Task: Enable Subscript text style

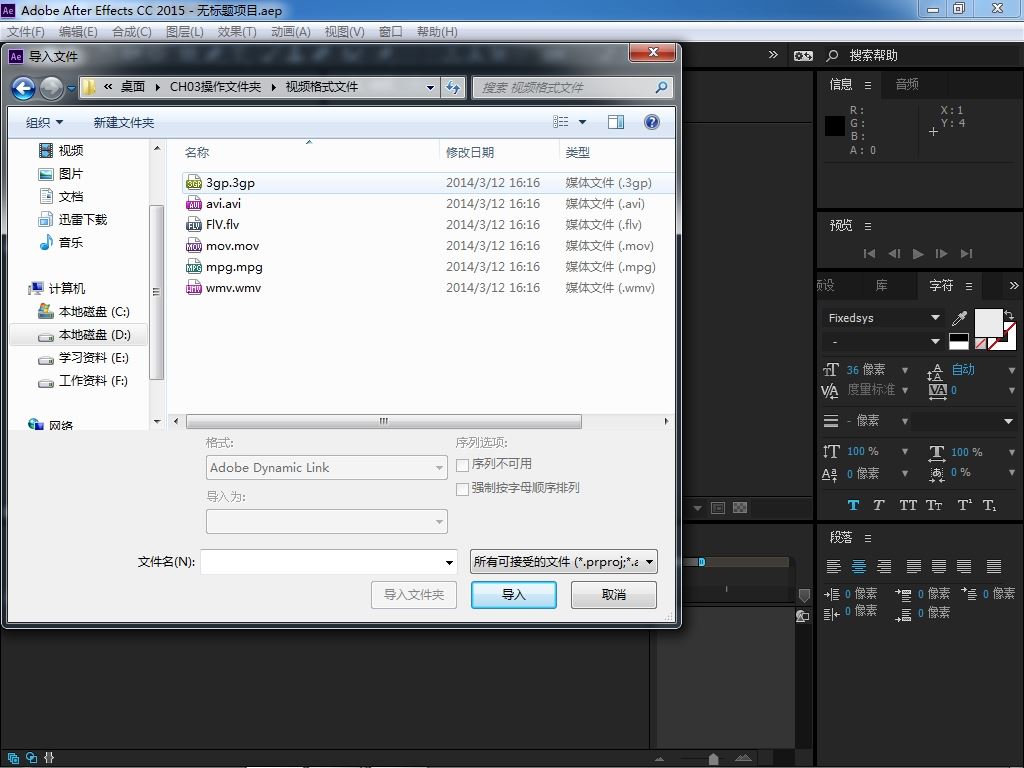Action: [990, 505]
